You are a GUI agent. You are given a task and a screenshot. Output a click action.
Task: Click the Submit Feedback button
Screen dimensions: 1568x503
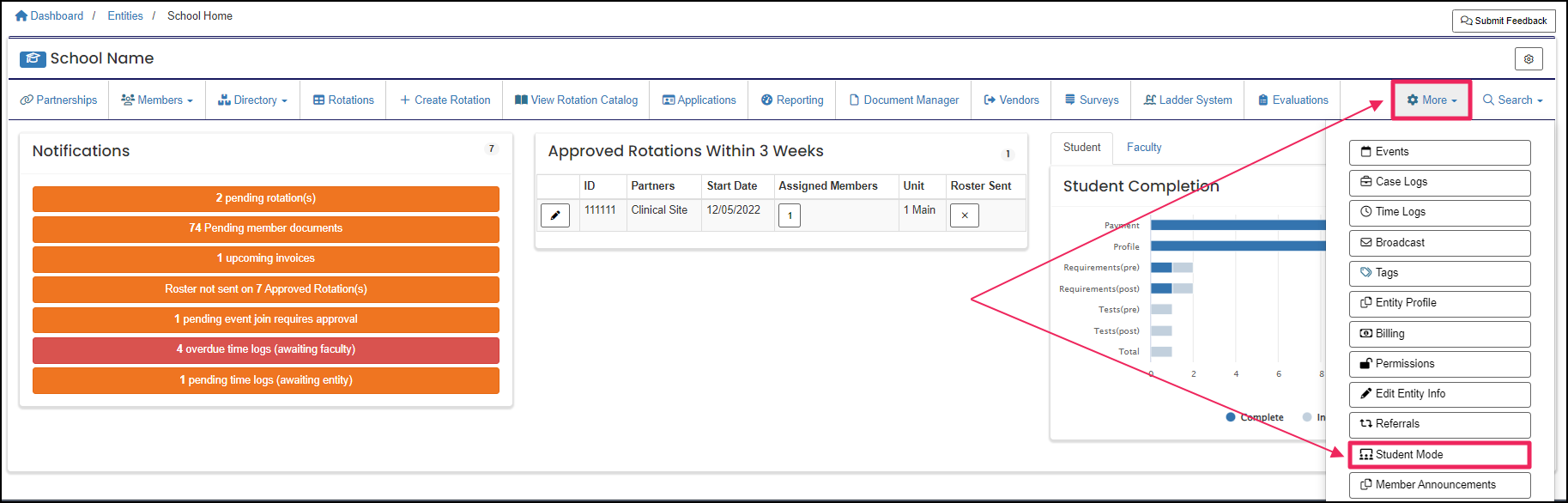tap(1504, 21)
